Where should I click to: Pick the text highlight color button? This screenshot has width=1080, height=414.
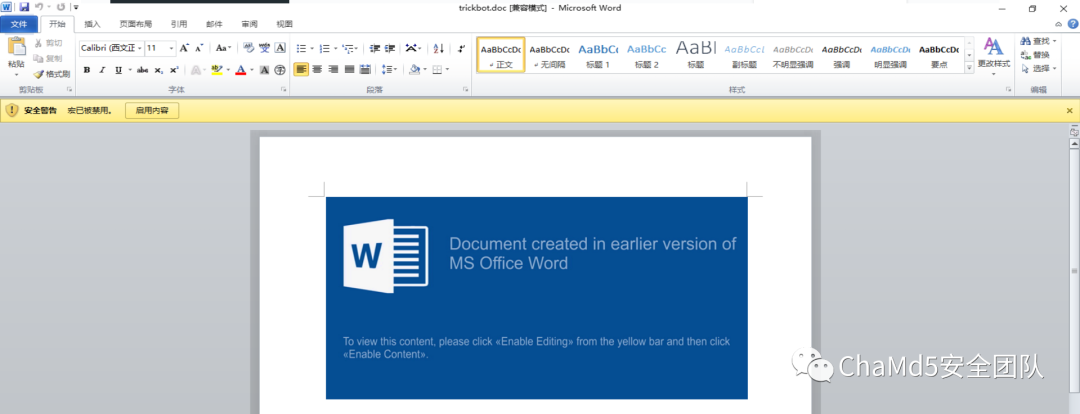[217, 70]
